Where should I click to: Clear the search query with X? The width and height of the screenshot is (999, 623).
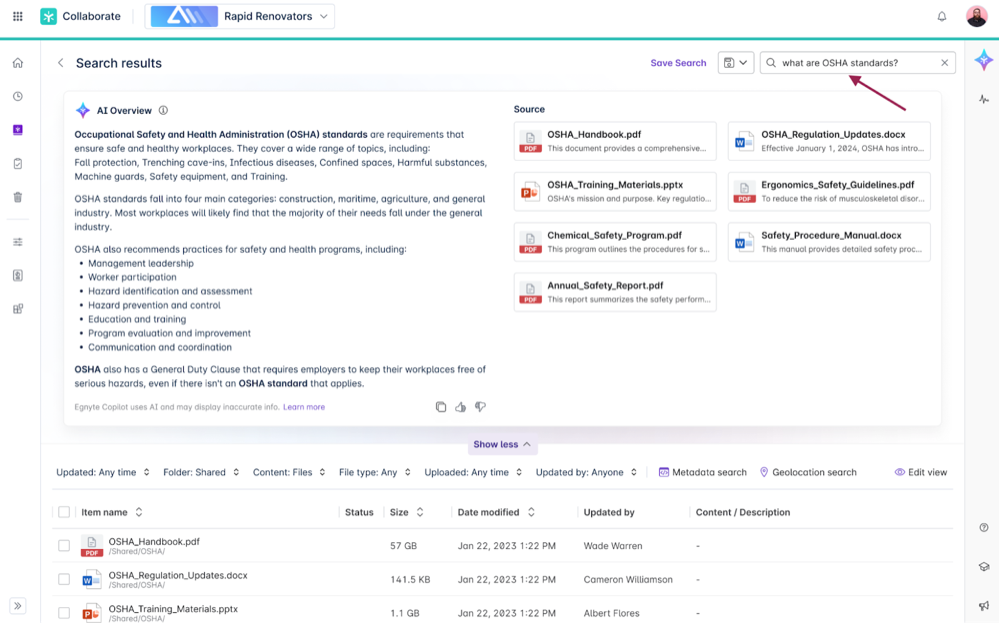[x=944, y=62]
